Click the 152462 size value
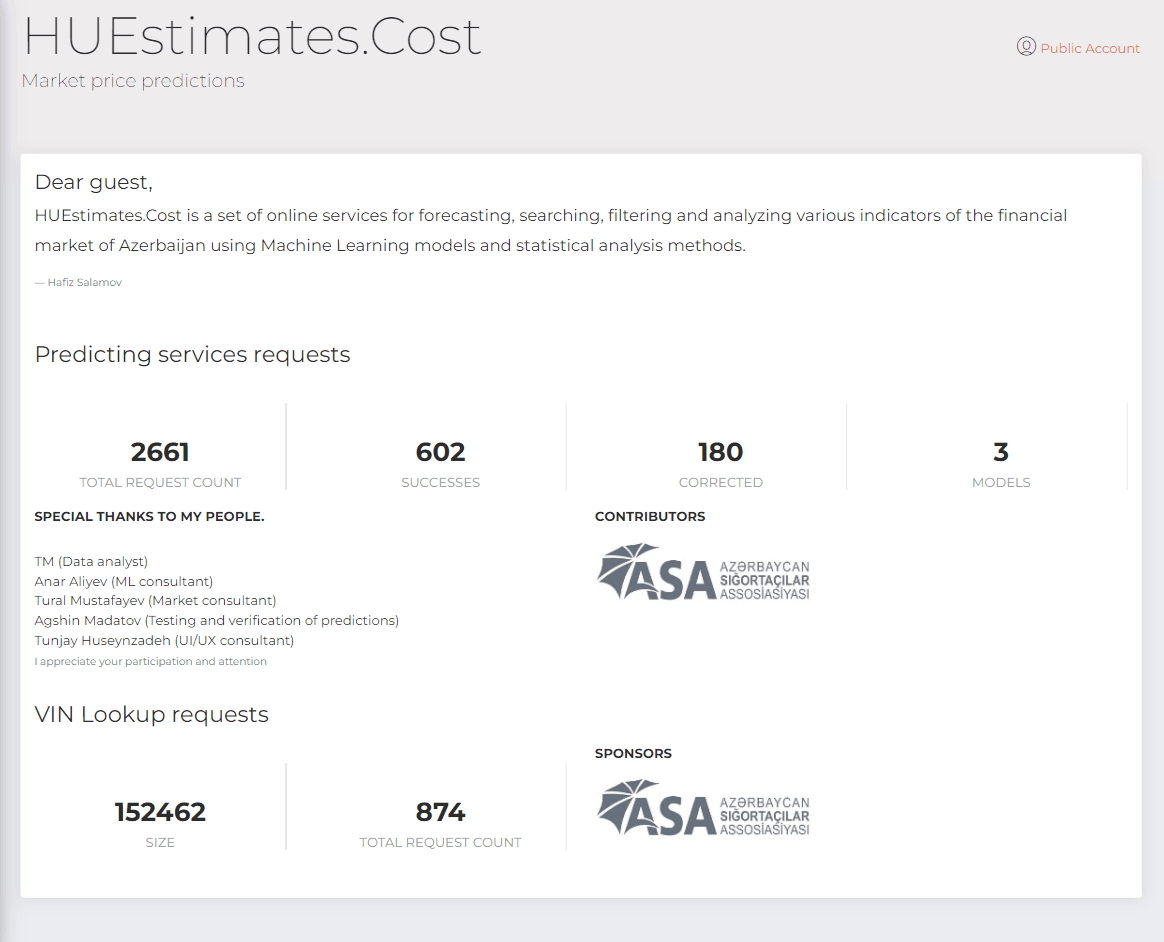Viewport: 1164px width, 942px height. 160,812
